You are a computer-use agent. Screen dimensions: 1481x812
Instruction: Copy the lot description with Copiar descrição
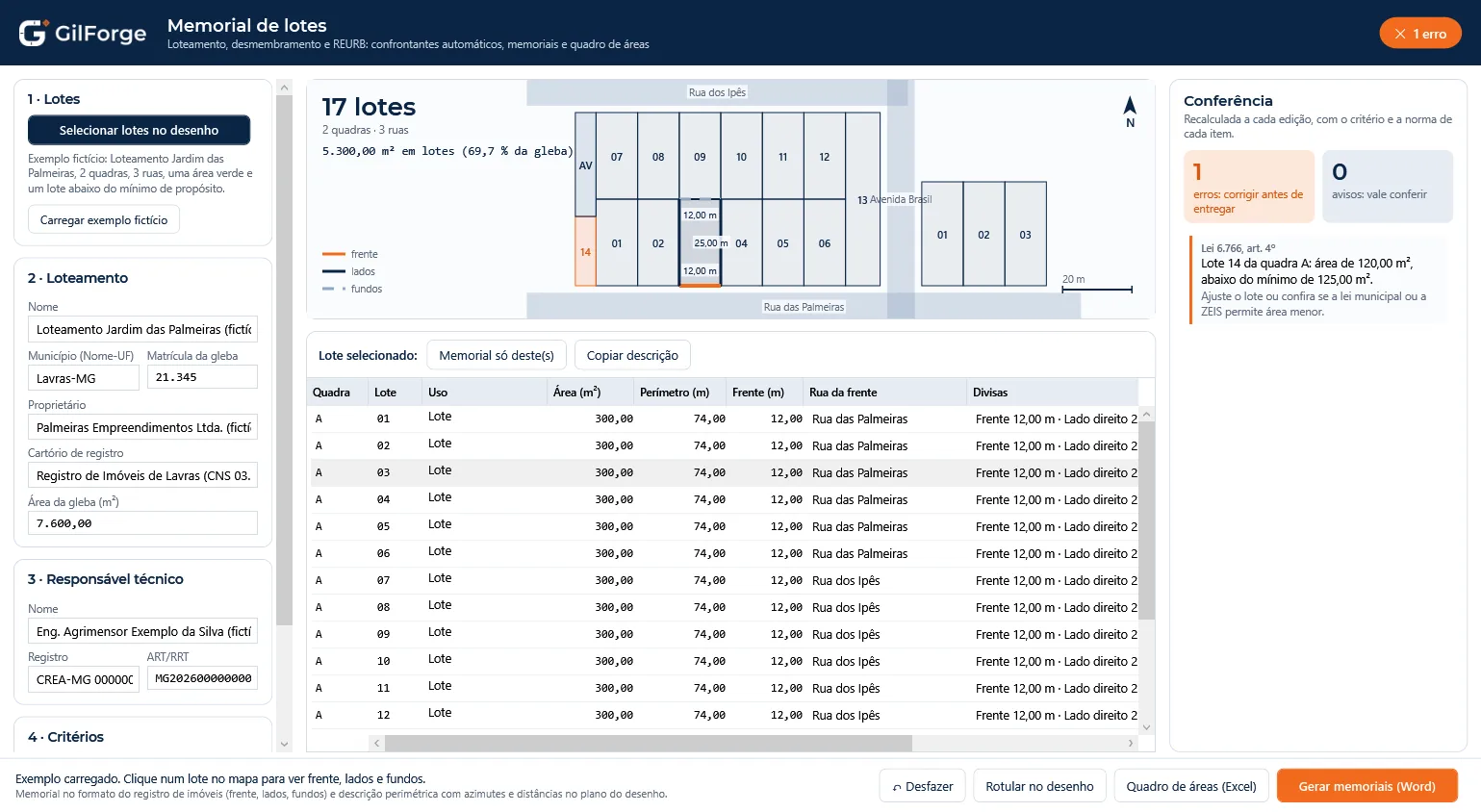coord(632,355)
